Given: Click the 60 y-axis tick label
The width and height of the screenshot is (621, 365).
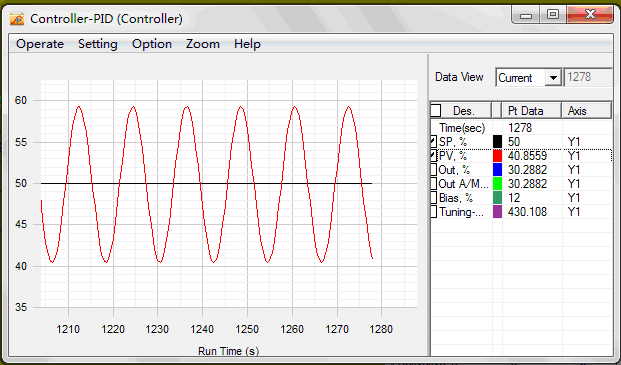Looking at the screenshot, I should [x=21, y=100].
